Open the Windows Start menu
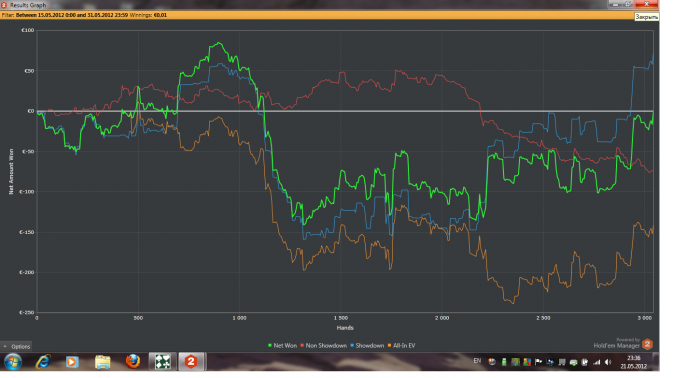Viewport: 700px width, 378px height. pos(13,361)
